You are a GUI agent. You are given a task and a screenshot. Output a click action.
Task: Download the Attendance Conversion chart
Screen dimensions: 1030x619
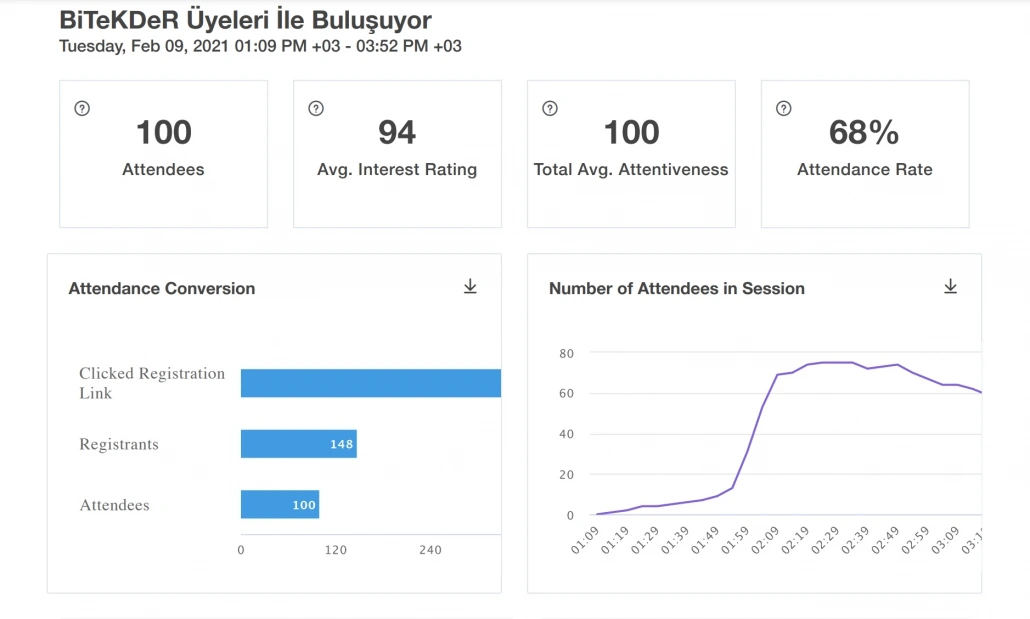470,287
